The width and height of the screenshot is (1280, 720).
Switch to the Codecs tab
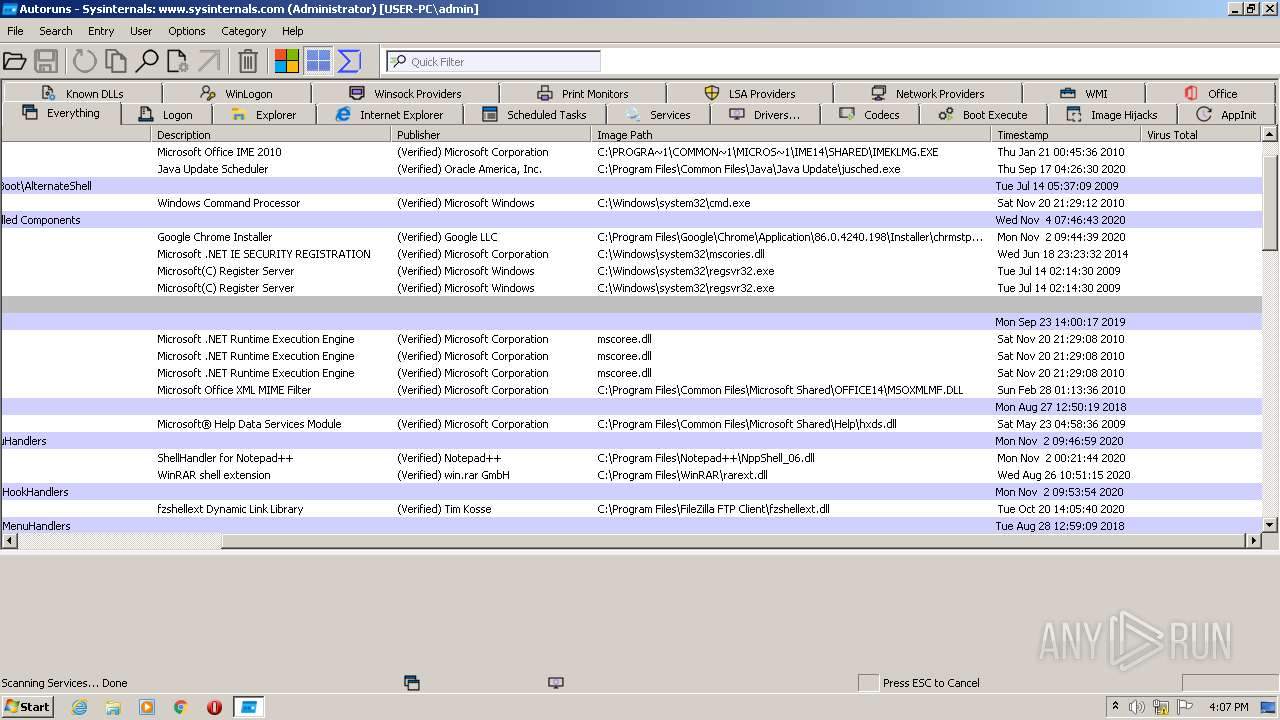click(x=870, y=115)
